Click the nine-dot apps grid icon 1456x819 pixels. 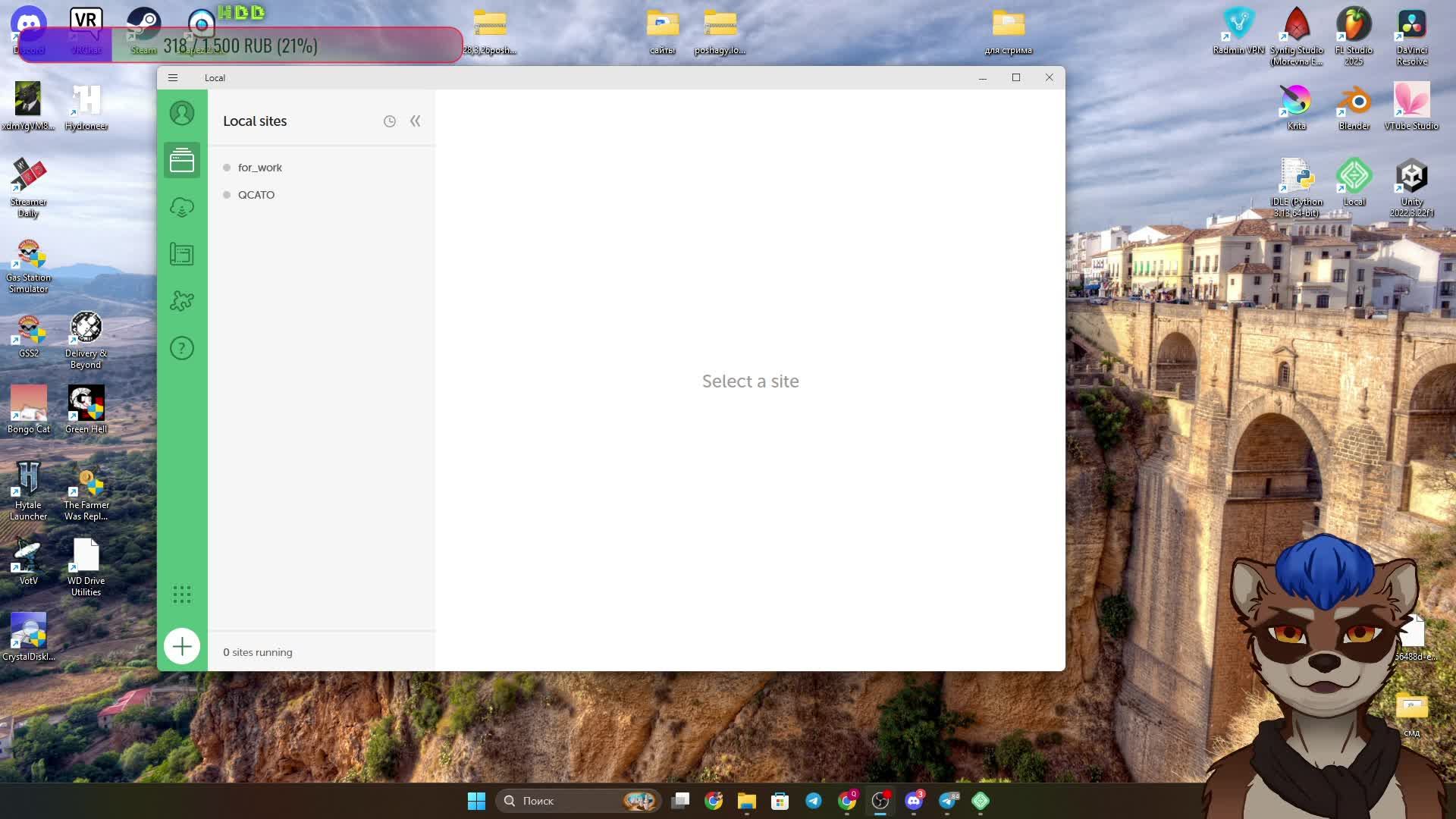click(182, 594)
